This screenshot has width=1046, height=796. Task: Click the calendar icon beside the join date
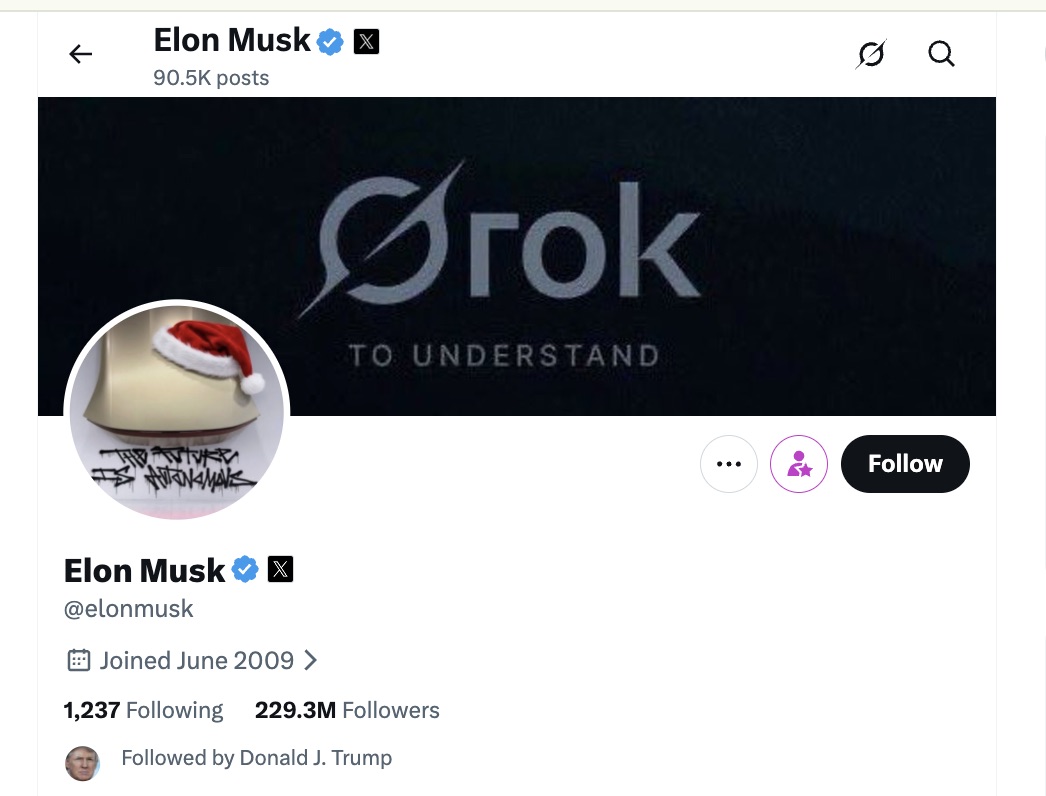78,660
